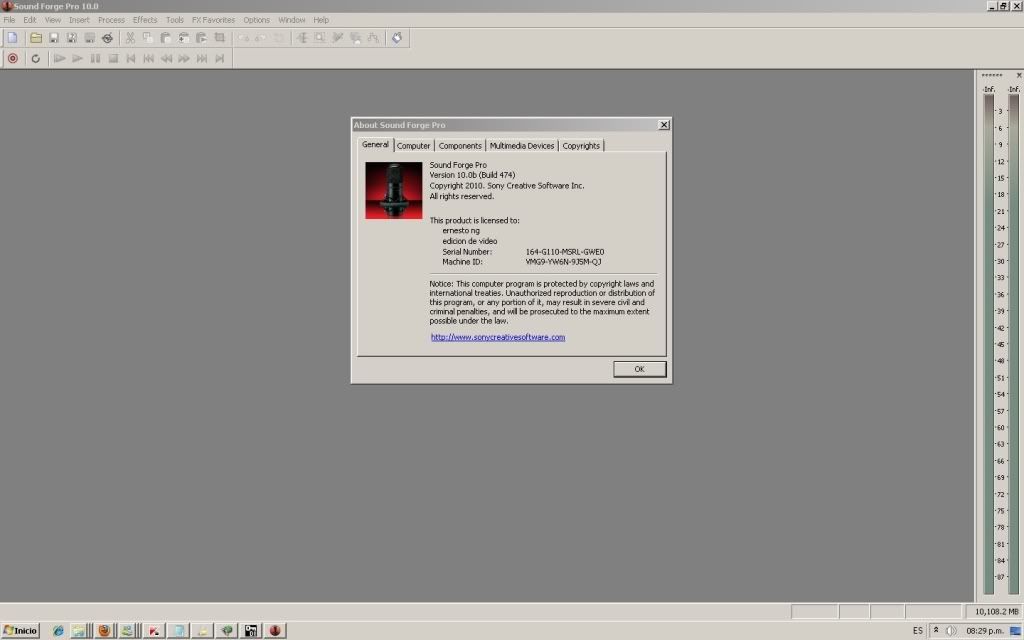Open the Tools menu

[174, 20]
